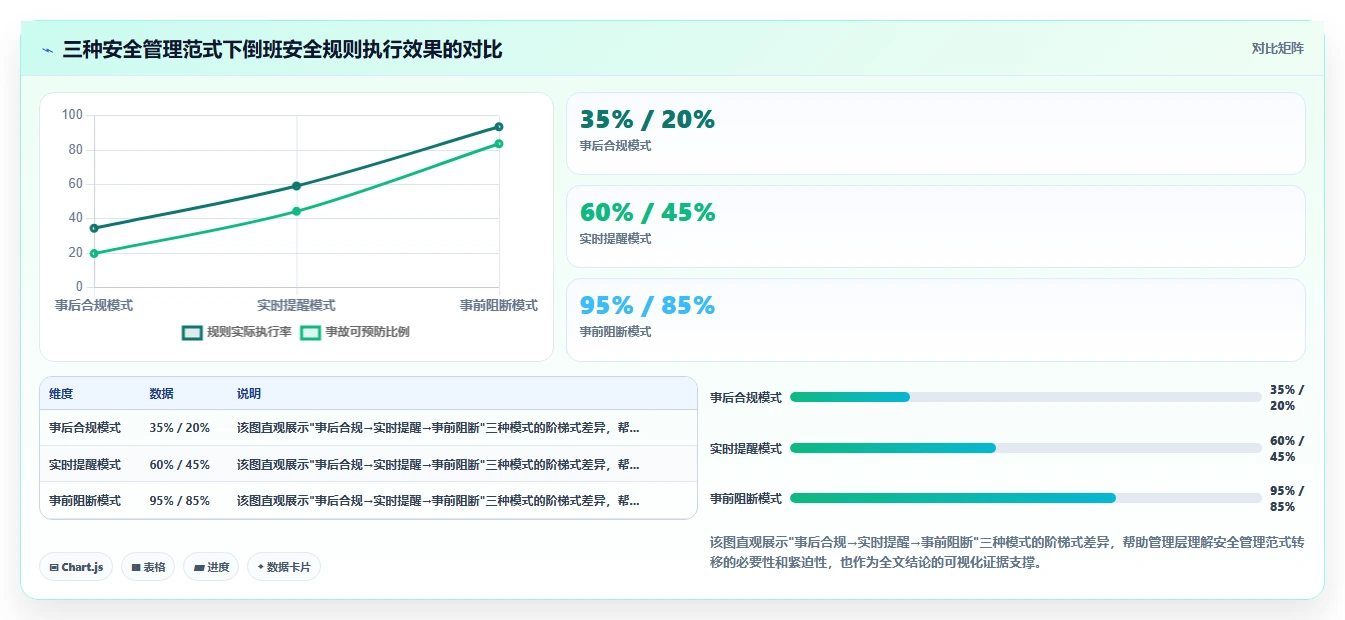Click the 60% / 45% table cell
Viewport: 1345px width, 620px height.
(179, 465)
